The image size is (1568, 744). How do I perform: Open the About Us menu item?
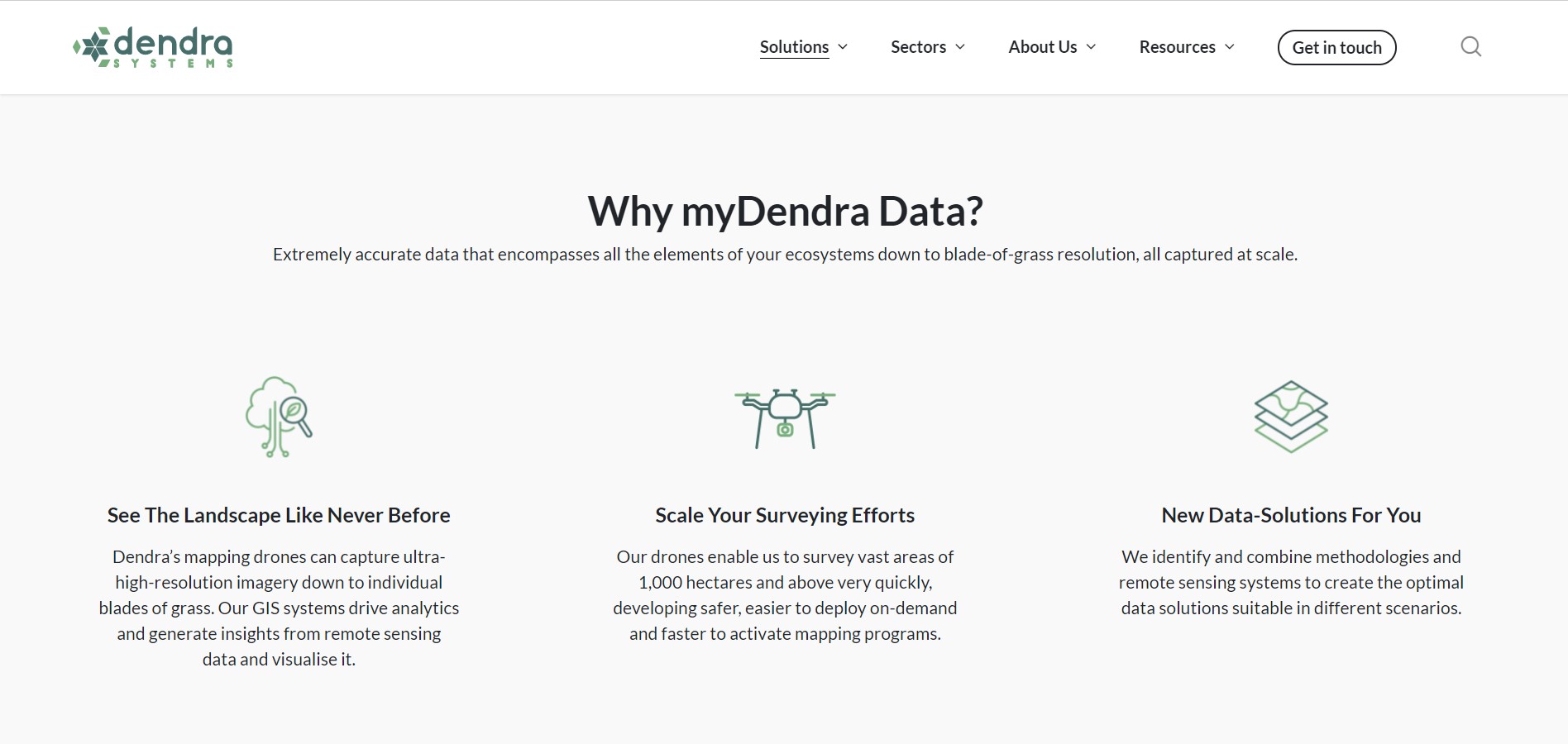pyautogui.click(x=1042, y=47)
